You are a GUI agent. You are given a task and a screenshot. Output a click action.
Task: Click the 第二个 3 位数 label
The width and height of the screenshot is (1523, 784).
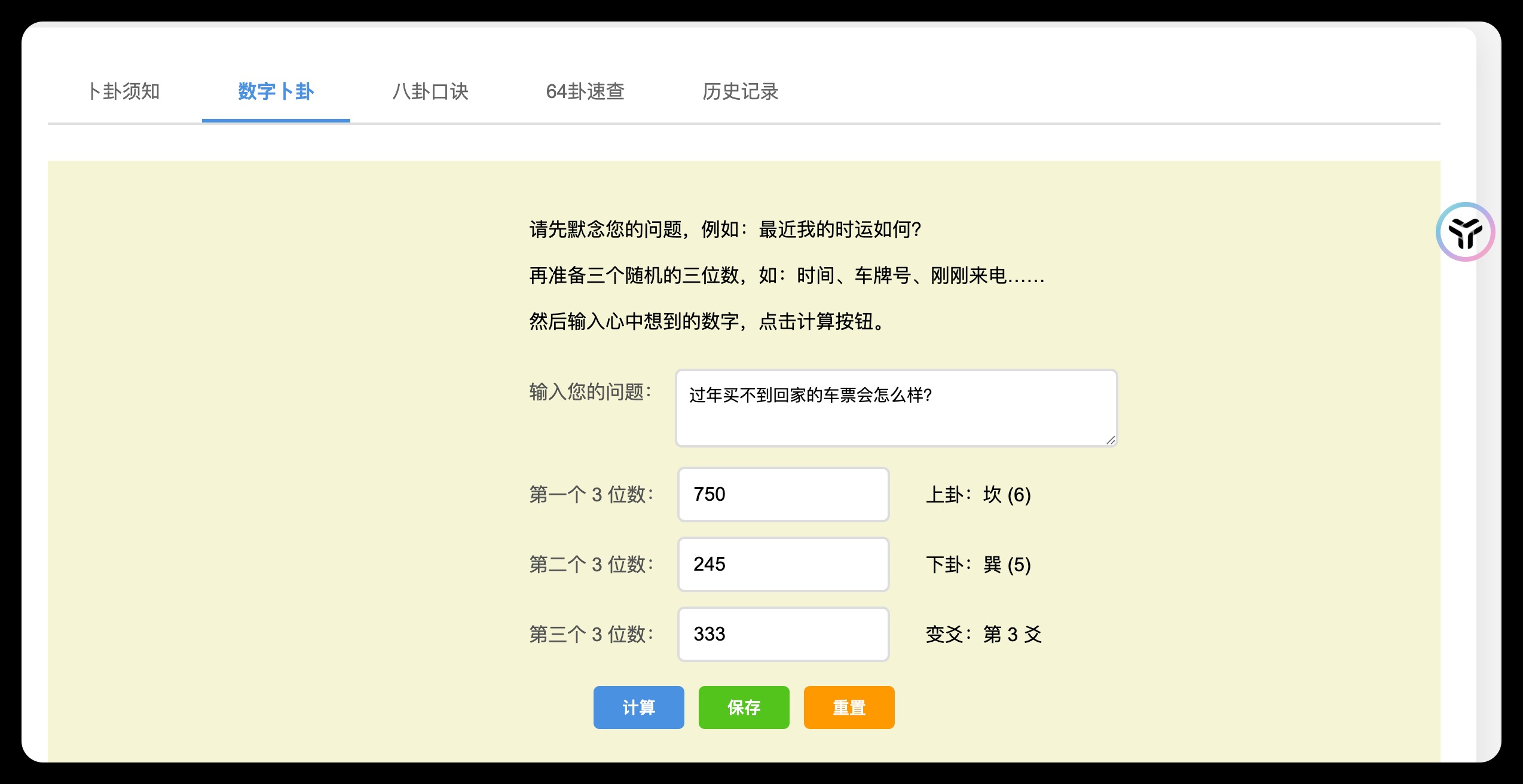pos(592,565)
